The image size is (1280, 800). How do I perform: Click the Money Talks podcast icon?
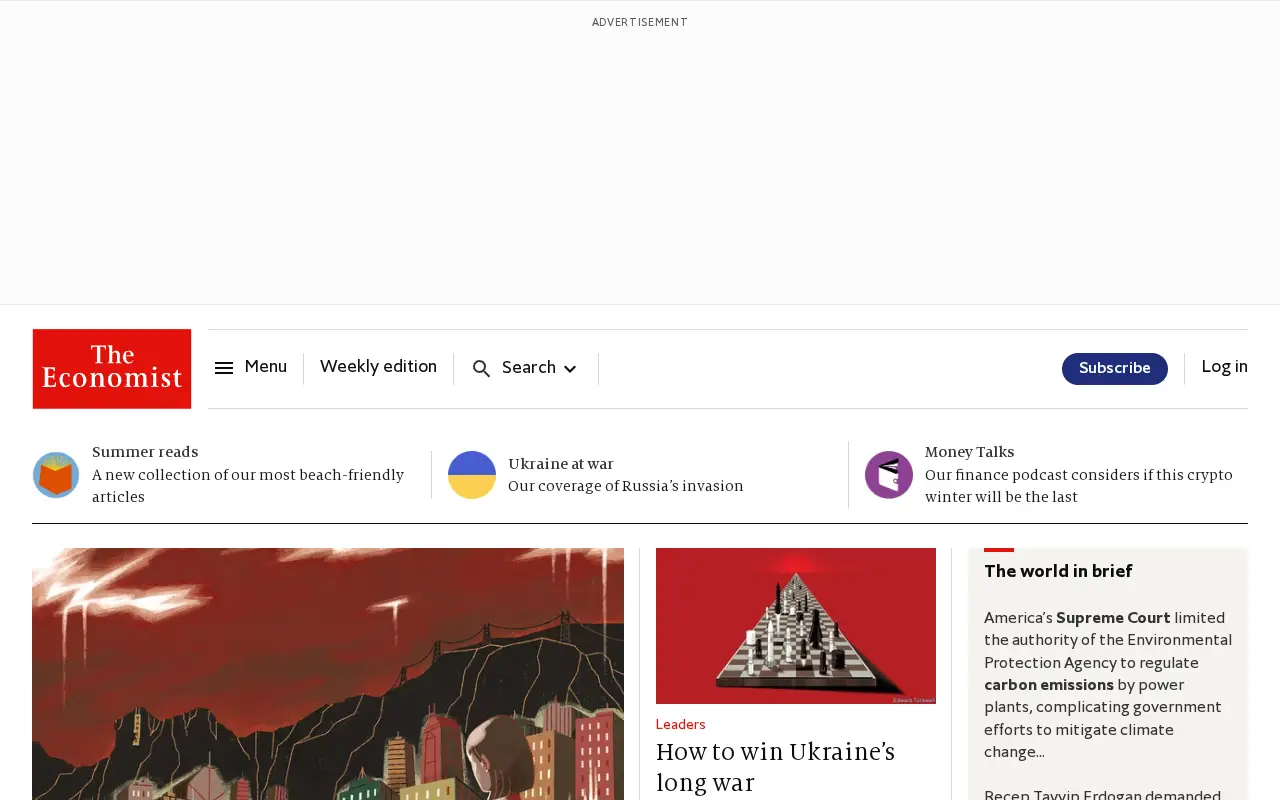click(x=889, y=475)
